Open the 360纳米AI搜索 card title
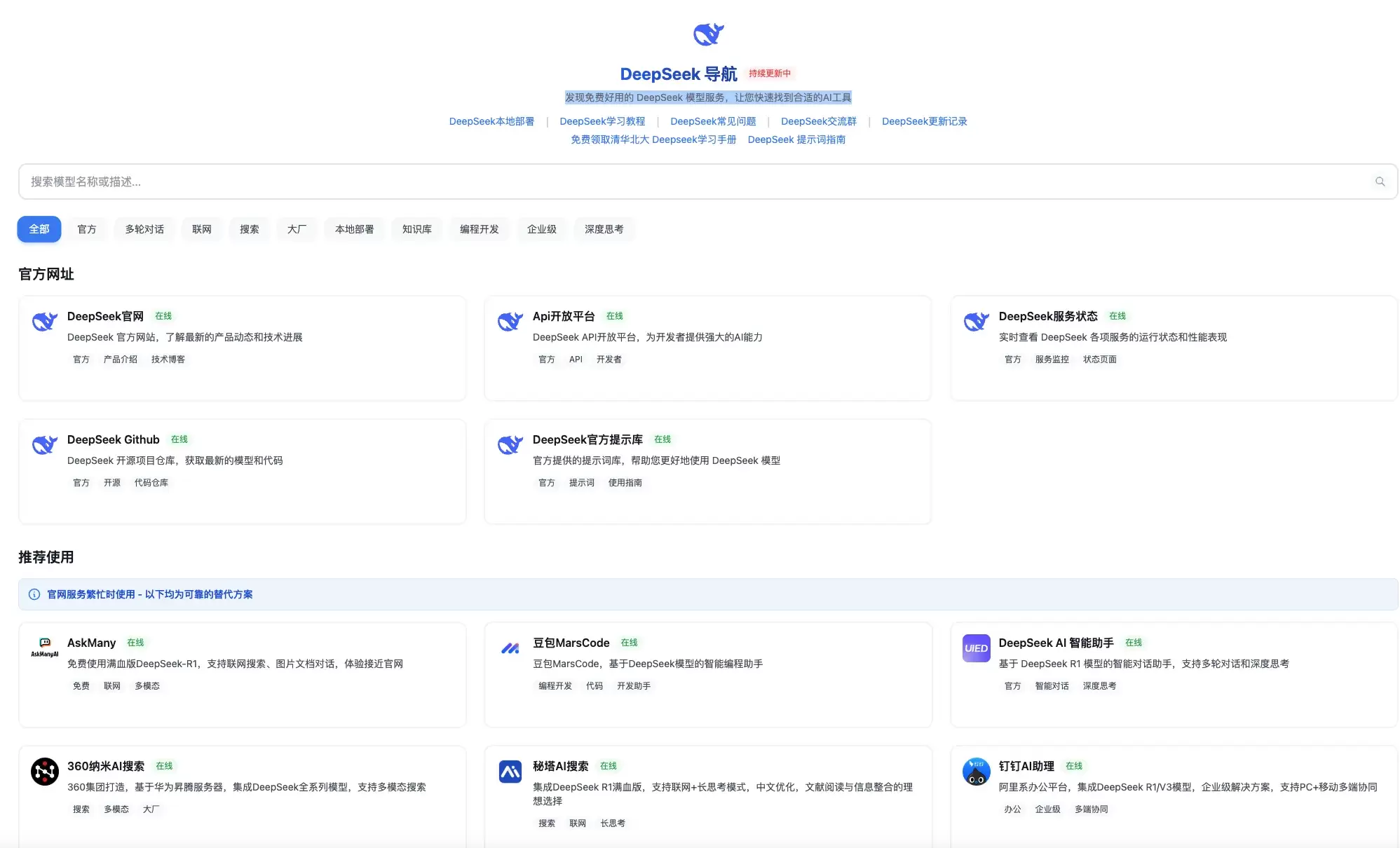The image size is (1400, 848). coord(106,766)
